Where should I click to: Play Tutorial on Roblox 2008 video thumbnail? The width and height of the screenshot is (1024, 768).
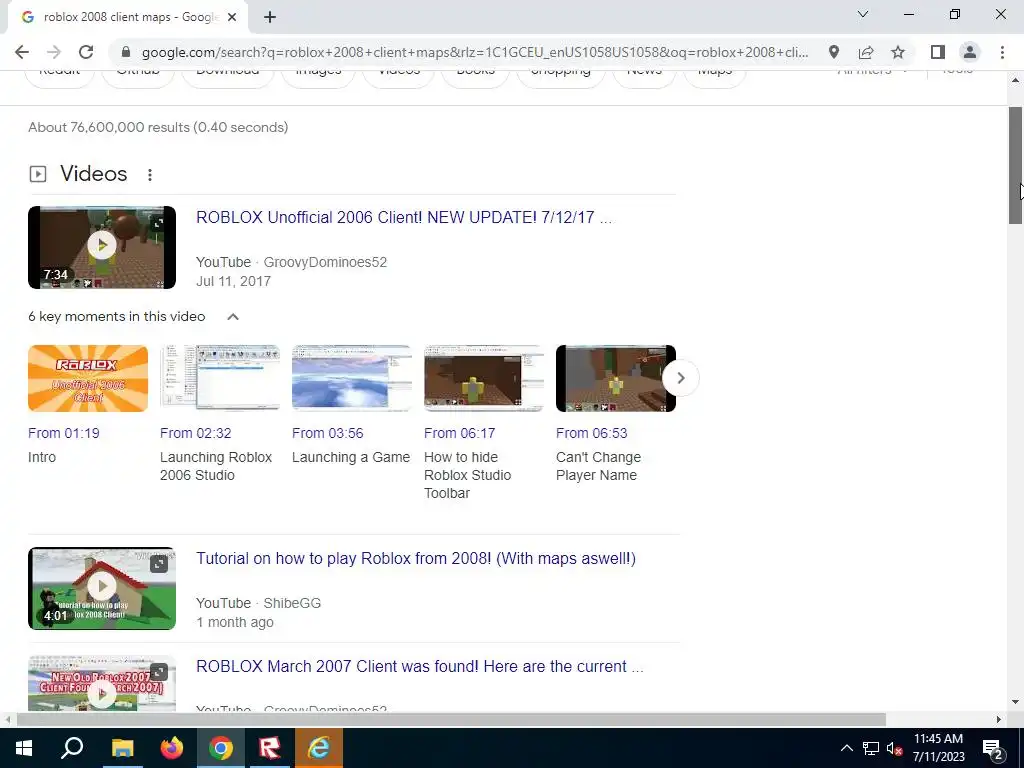[102, 588]
